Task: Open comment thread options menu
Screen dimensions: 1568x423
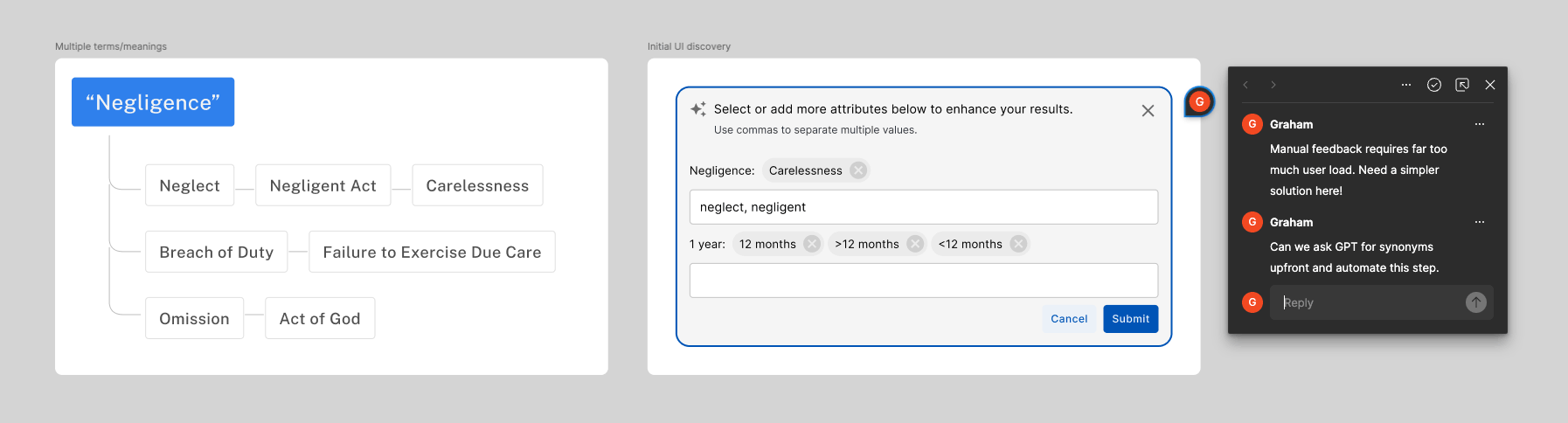Action: 1406,85
